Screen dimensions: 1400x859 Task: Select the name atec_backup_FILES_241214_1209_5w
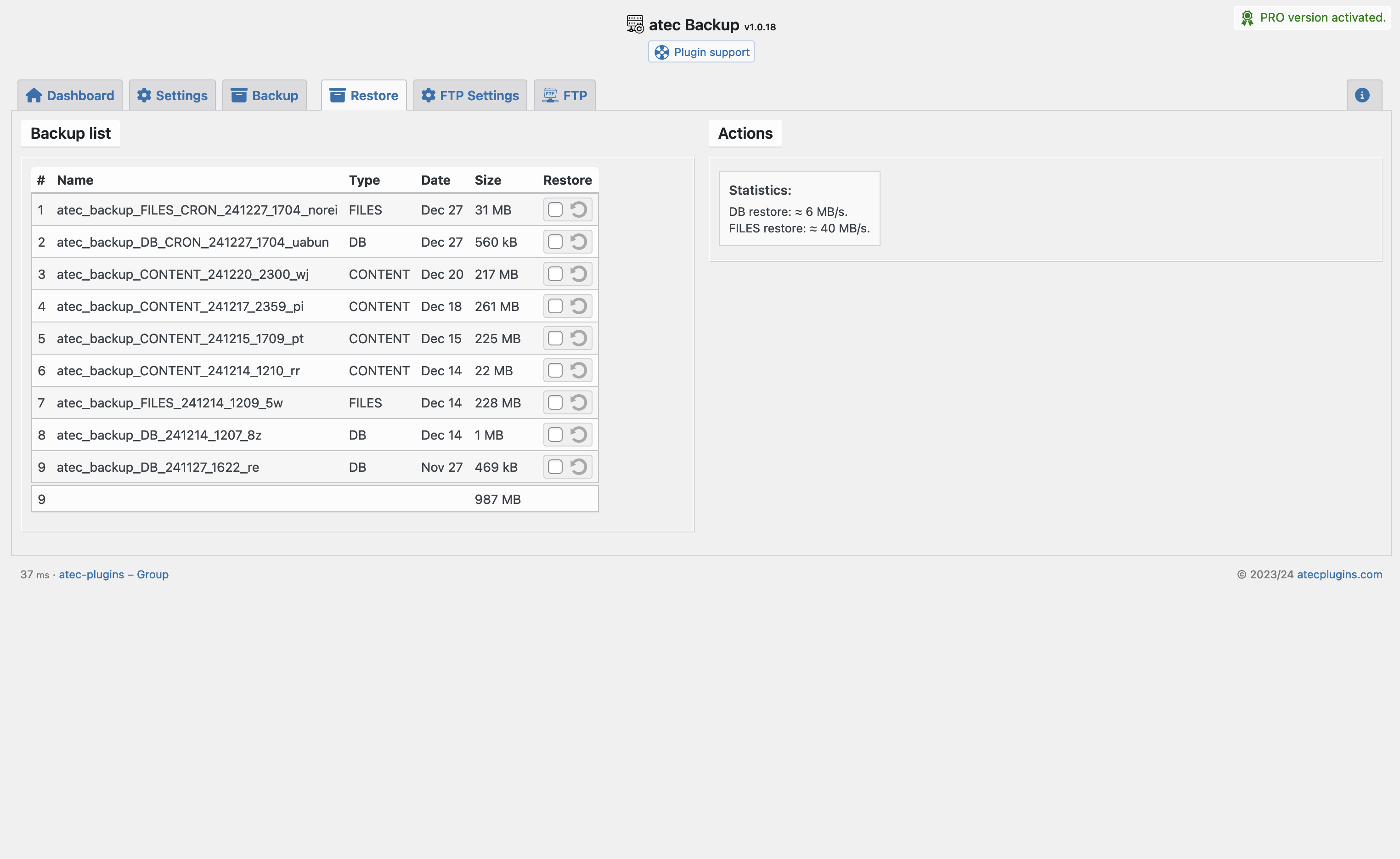(x=169, y=403)
